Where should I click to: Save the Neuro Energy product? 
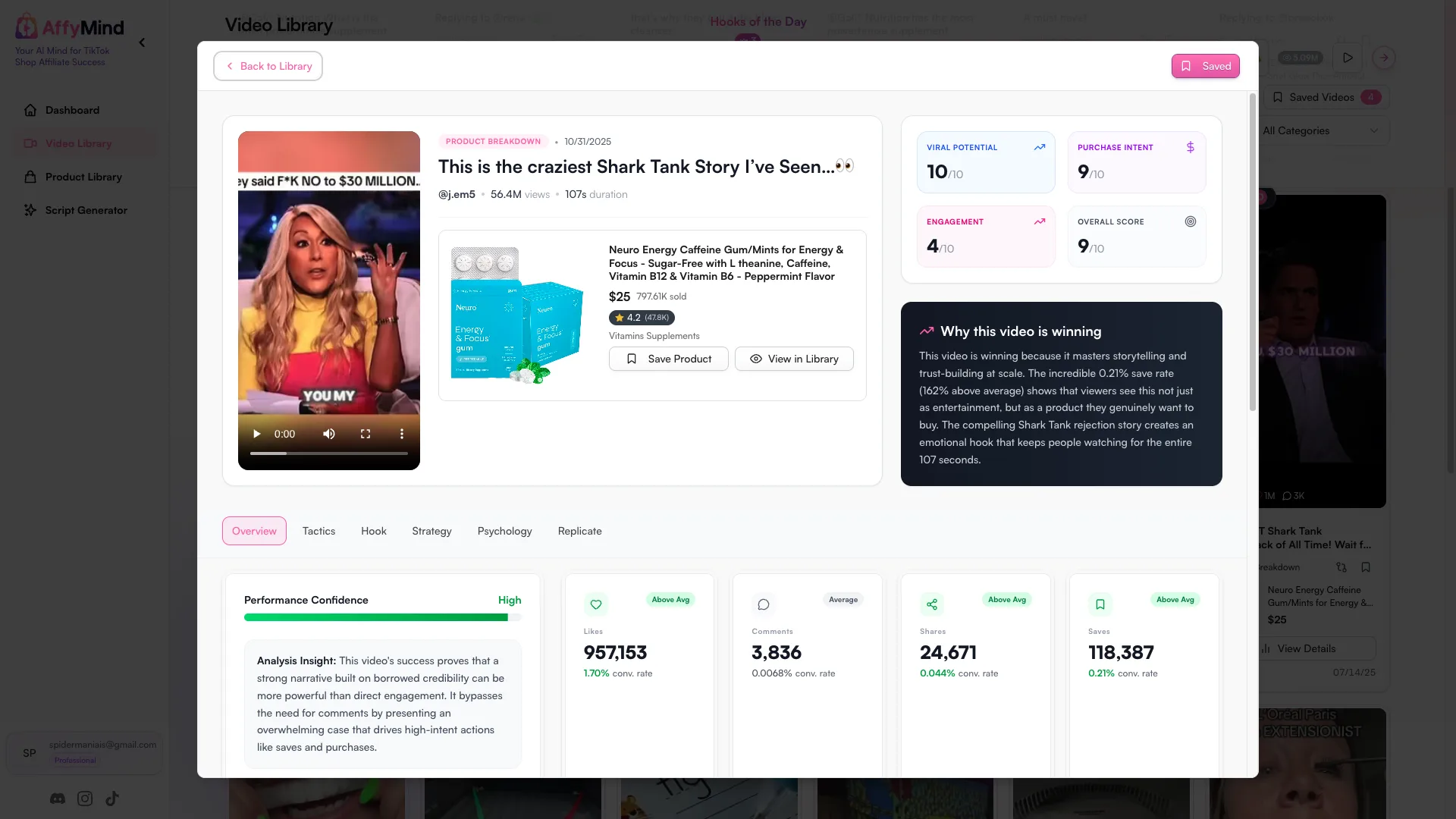pyautogui.click(x=668, y=359)
